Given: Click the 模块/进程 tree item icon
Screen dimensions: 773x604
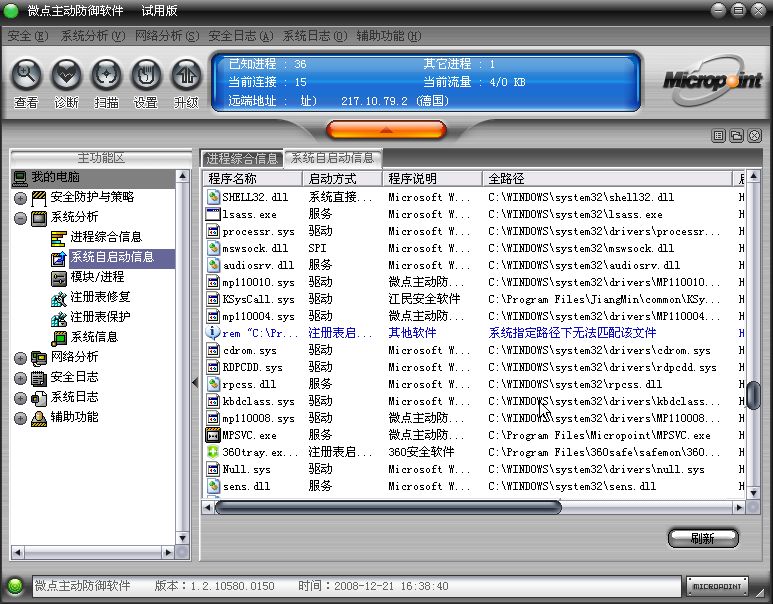Looking at the screenshot, I should (x=58, y=278).
